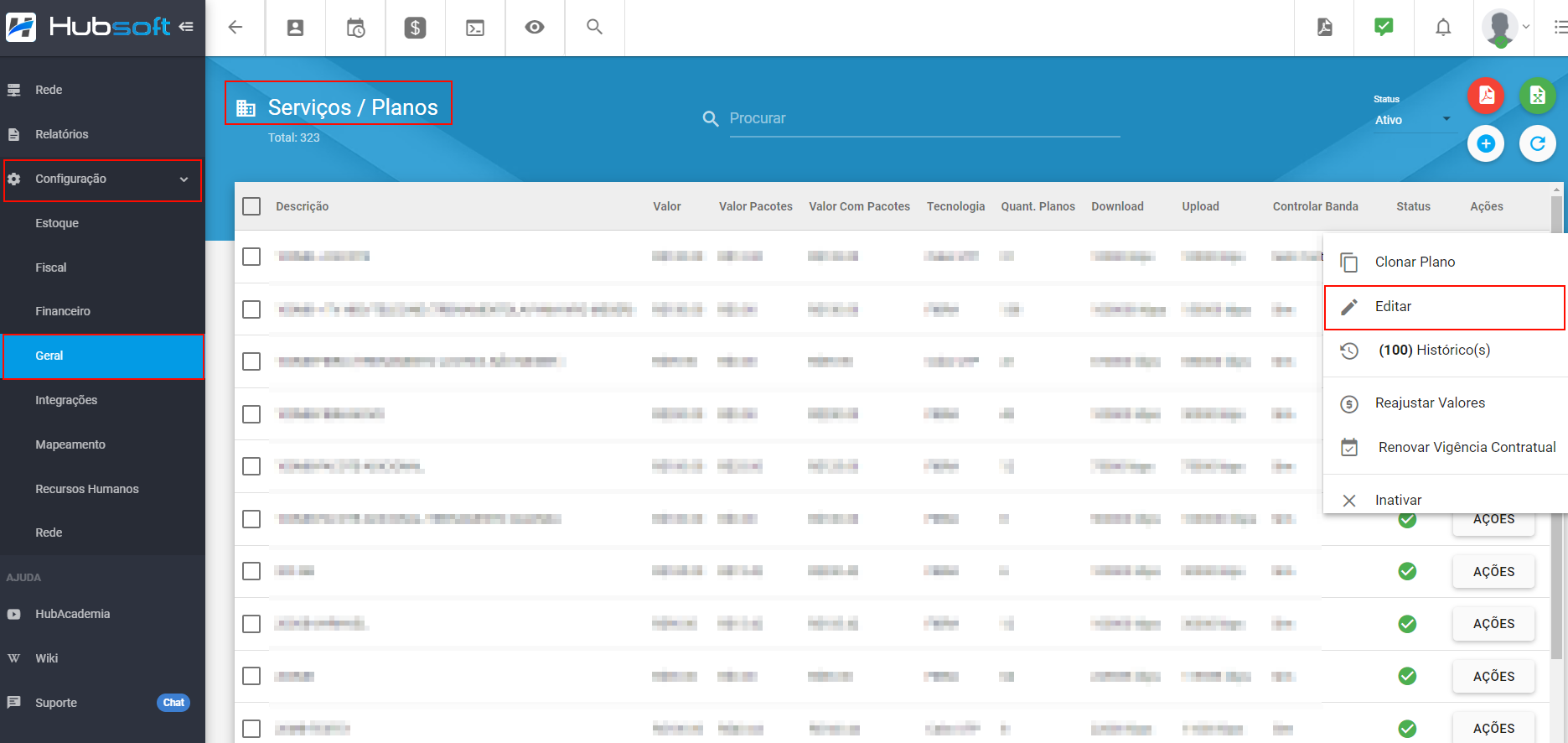Open Relatórios in the sidebar
Screen dimensions: 1568x743
(x=102, y=134)
